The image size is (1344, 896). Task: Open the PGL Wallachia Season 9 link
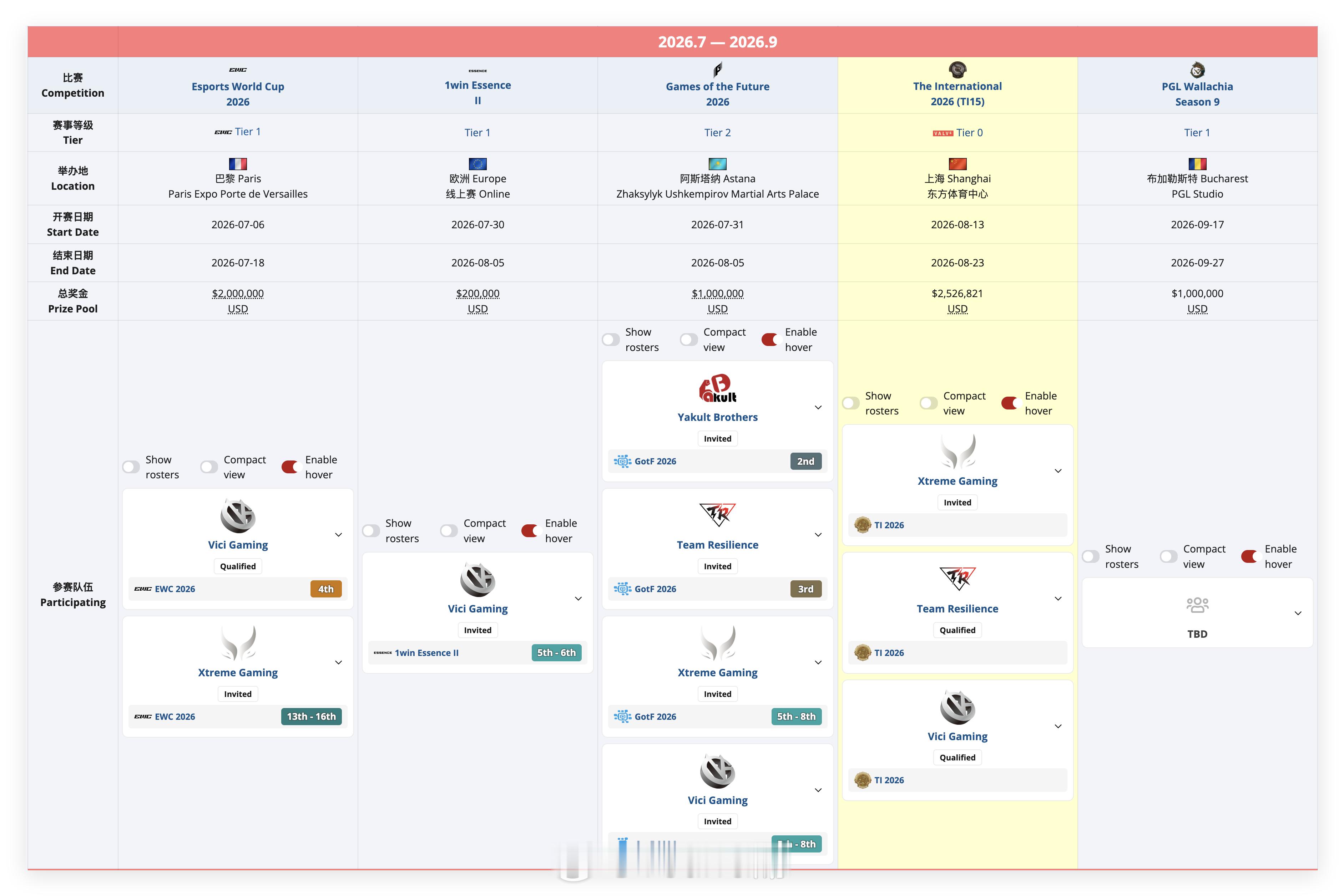(x=1197, y=94)
